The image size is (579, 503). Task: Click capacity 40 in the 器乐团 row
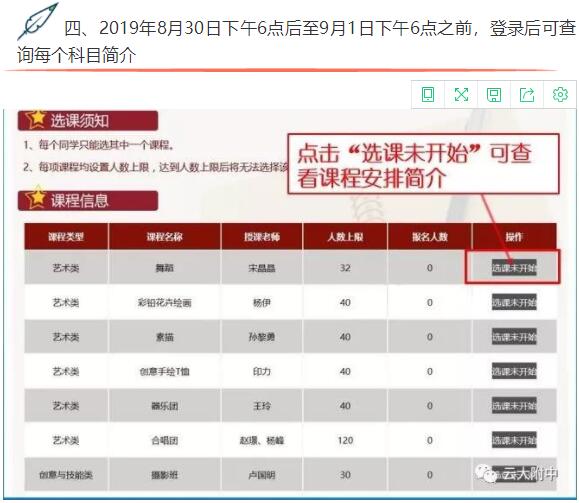point(345,406)
